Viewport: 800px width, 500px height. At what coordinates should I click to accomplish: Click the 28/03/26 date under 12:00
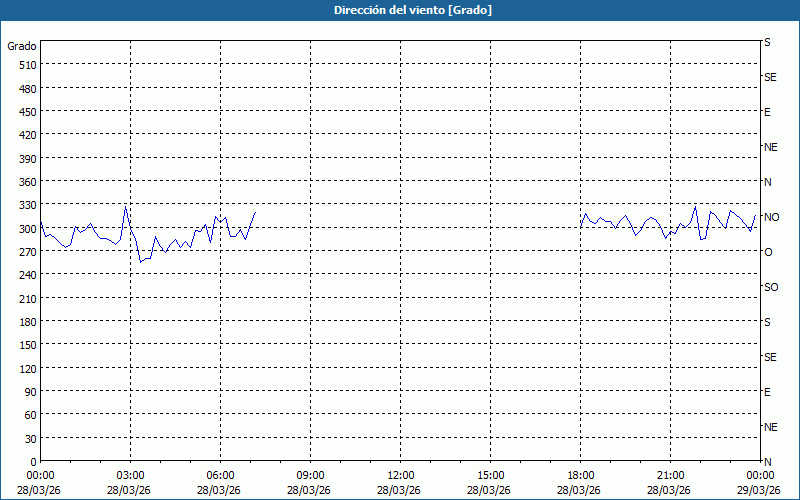tap(399, 490)
